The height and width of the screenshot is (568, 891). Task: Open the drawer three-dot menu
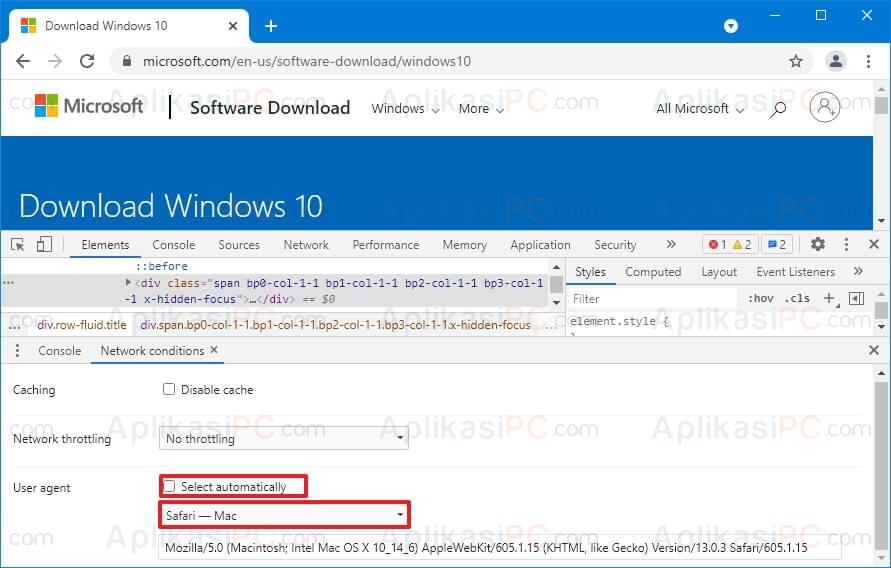(x=17, y=351)
